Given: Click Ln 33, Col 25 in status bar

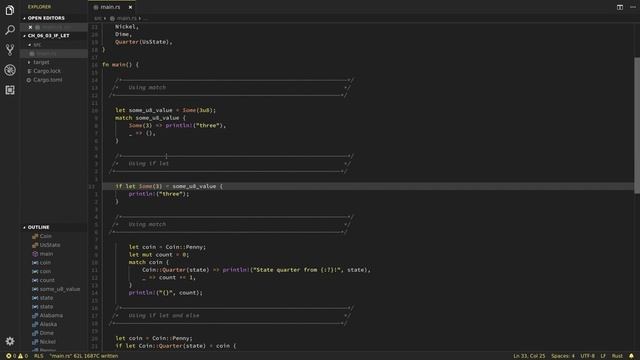Looking at the screenshot, I should (529, 356).
